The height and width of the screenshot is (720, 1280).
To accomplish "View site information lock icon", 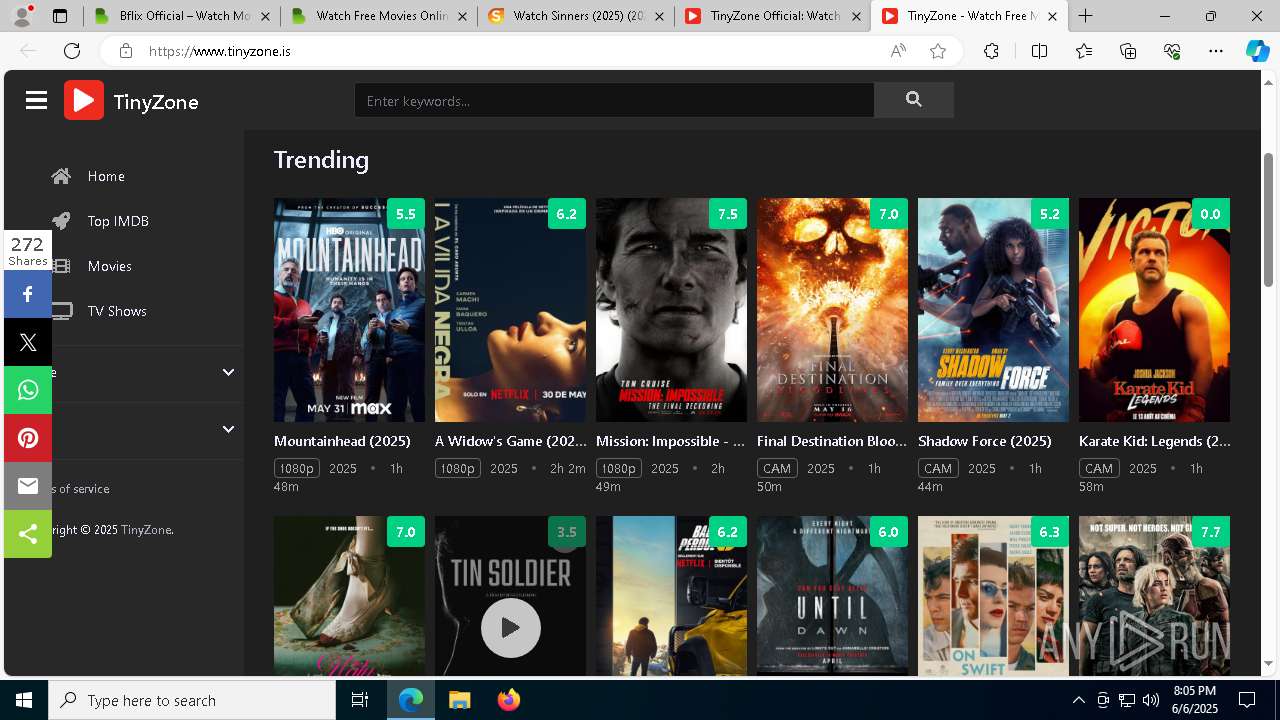I will (125, 51).
